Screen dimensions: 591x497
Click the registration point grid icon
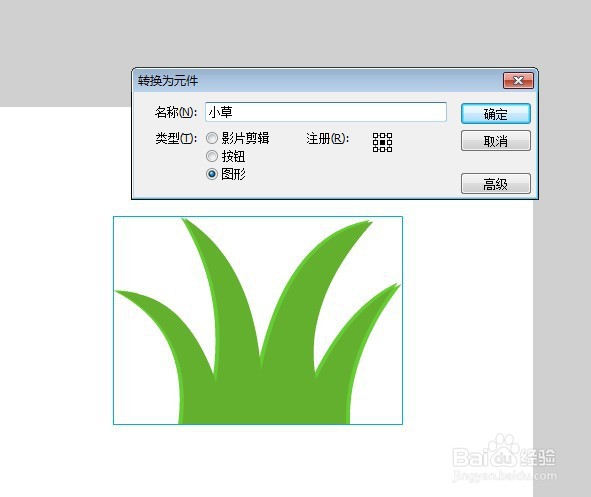click(382, 142)
